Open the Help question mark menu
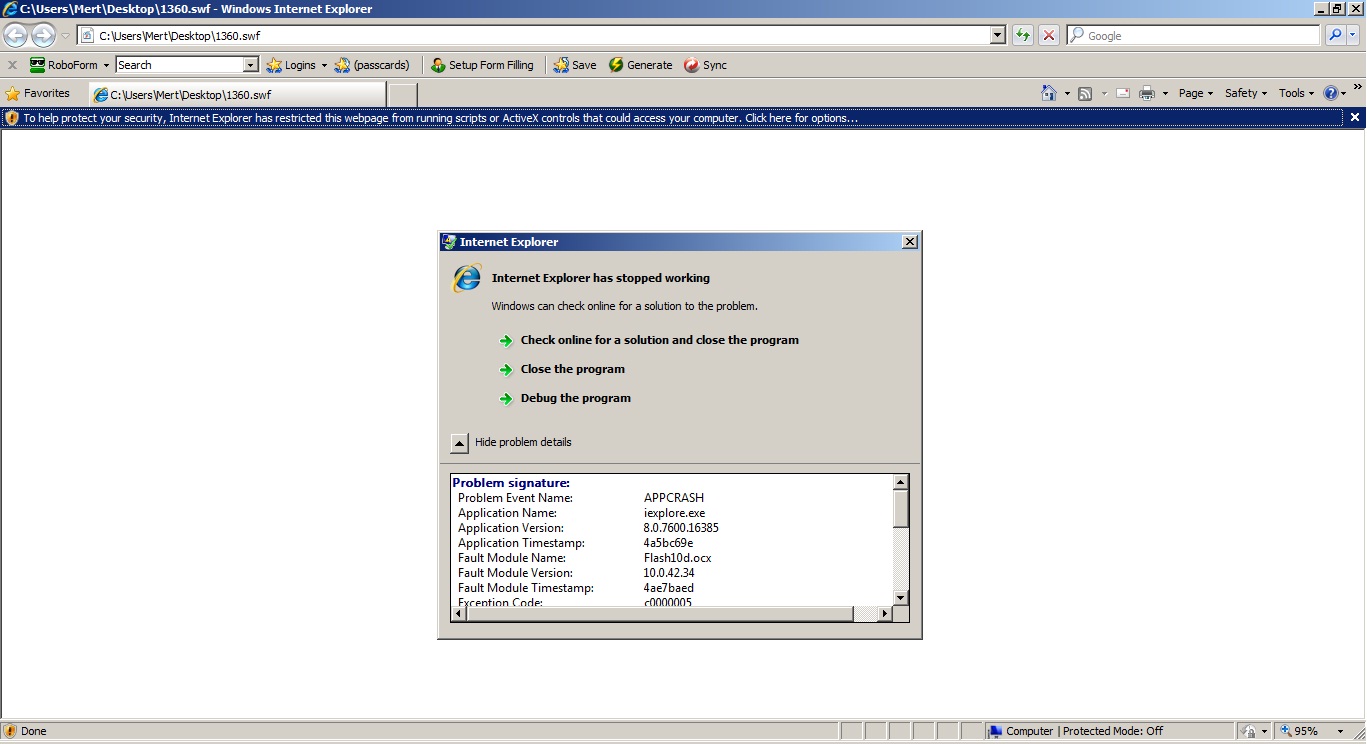Viewport: 1367px width, 744px height. (x=1334, y=94)
